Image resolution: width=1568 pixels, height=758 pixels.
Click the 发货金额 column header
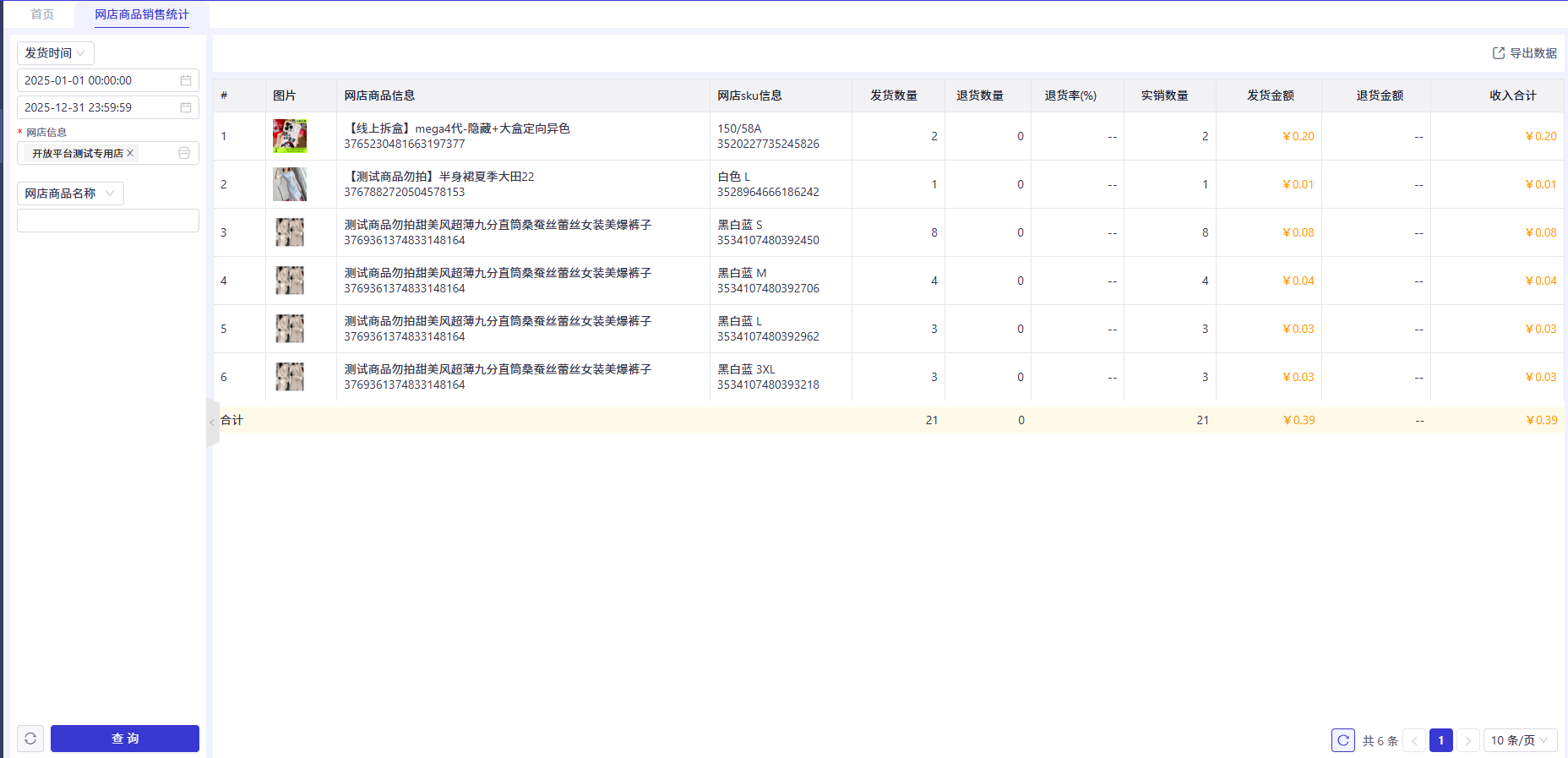1271,95
